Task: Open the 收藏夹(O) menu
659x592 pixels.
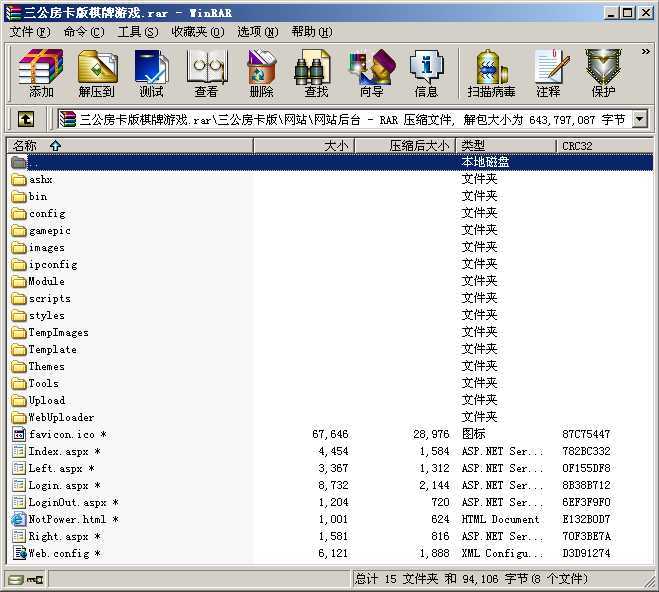Action: tap(196, 31)
